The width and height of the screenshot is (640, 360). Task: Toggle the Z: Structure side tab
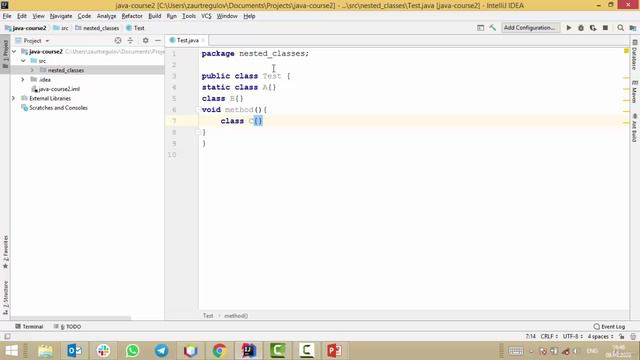click(x=5, y=298)
